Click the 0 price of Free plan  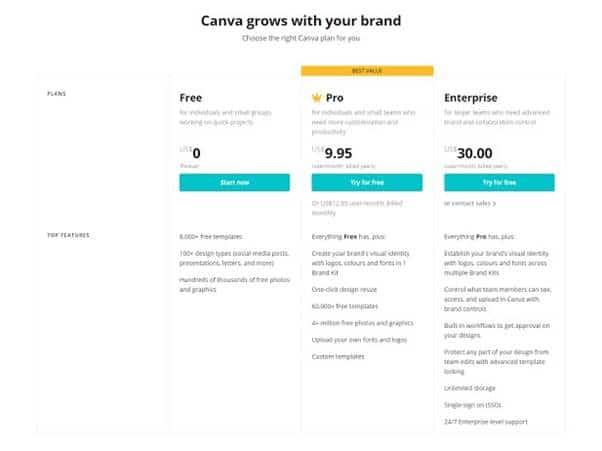pos(196,154)
